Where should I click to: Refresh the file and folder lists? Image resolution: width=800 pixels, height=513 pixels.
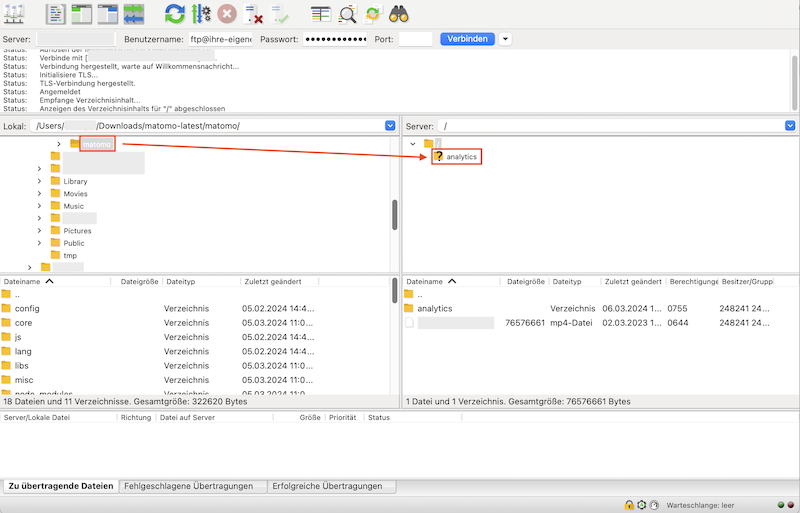(x=174, y=14)
